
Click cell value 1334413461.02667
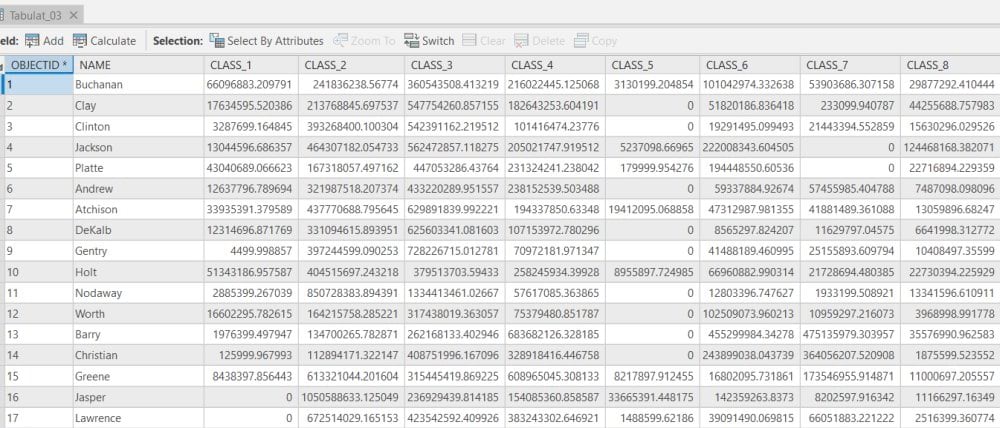(453, 293)
